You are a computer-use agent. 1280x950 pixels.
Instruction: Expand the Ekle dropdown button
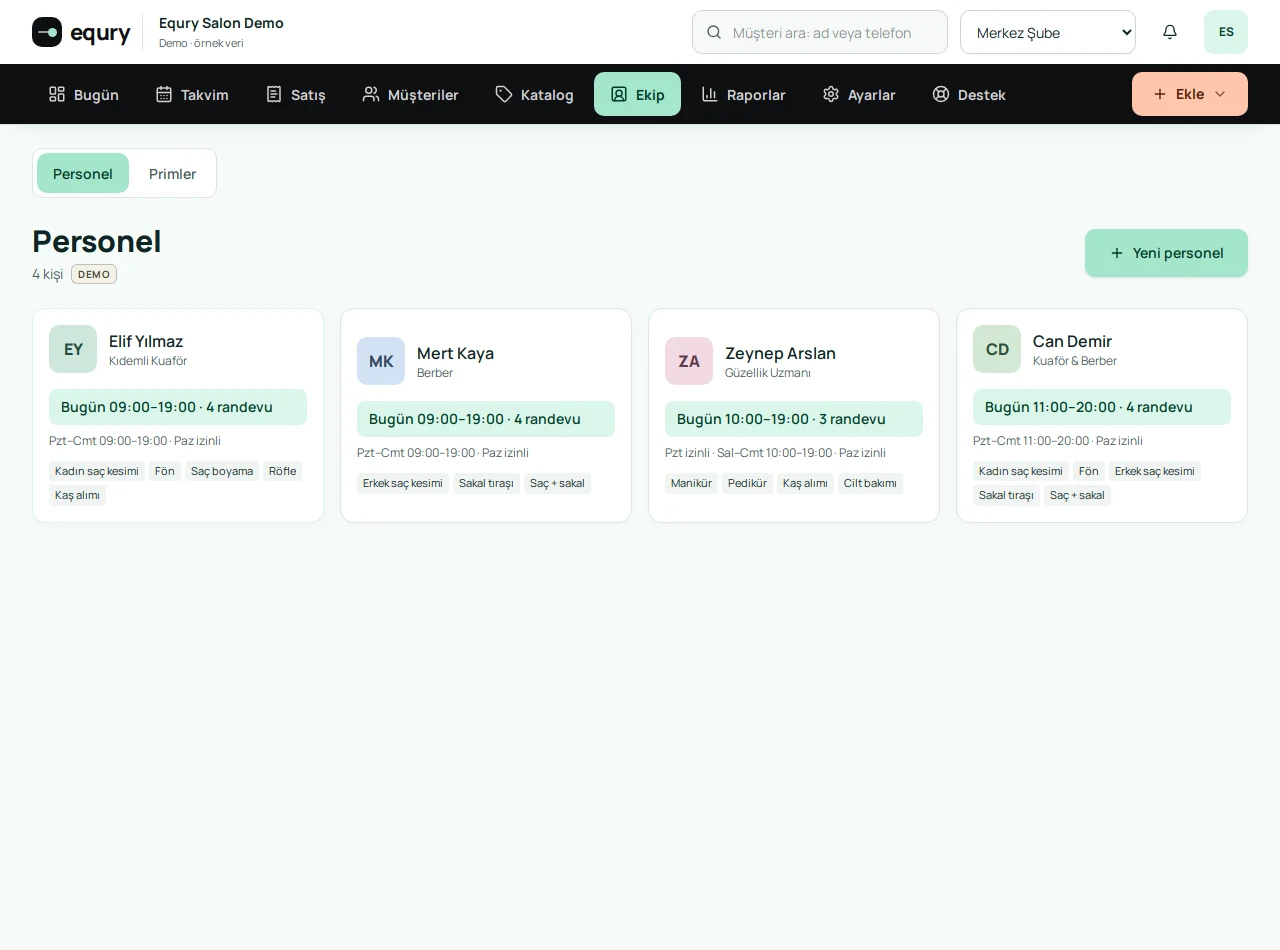point(1190,94)
